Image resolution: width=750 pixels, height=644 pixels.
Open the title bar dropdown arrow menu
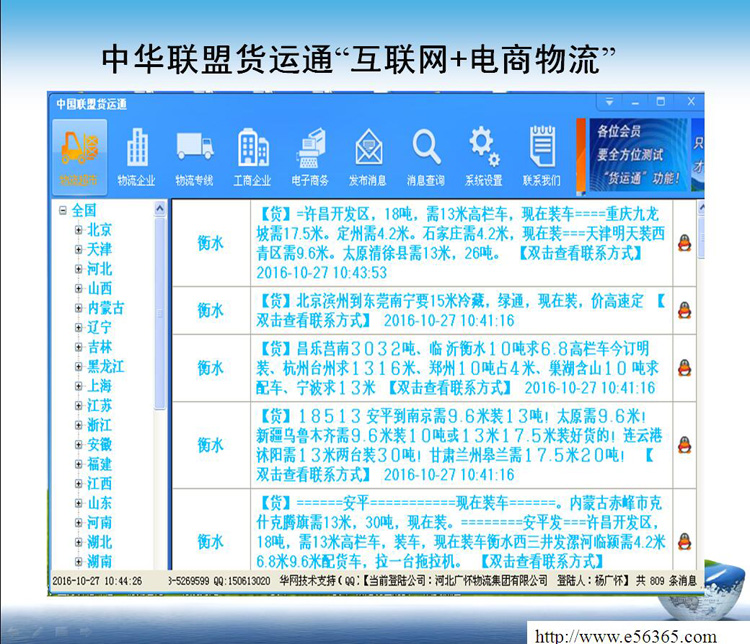[609, 102]
